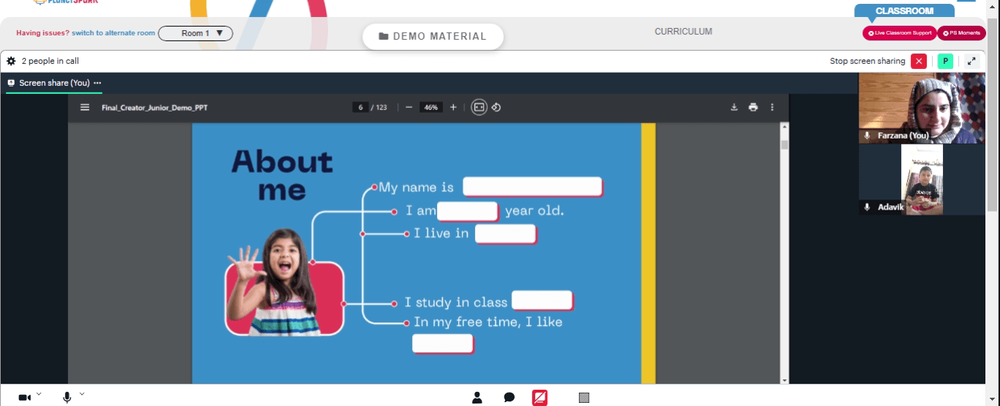The height and width of the screenshot is (406, 1000).
Task: Click the PDF vertical scrollbar thumb
Action: click(784, 144)
